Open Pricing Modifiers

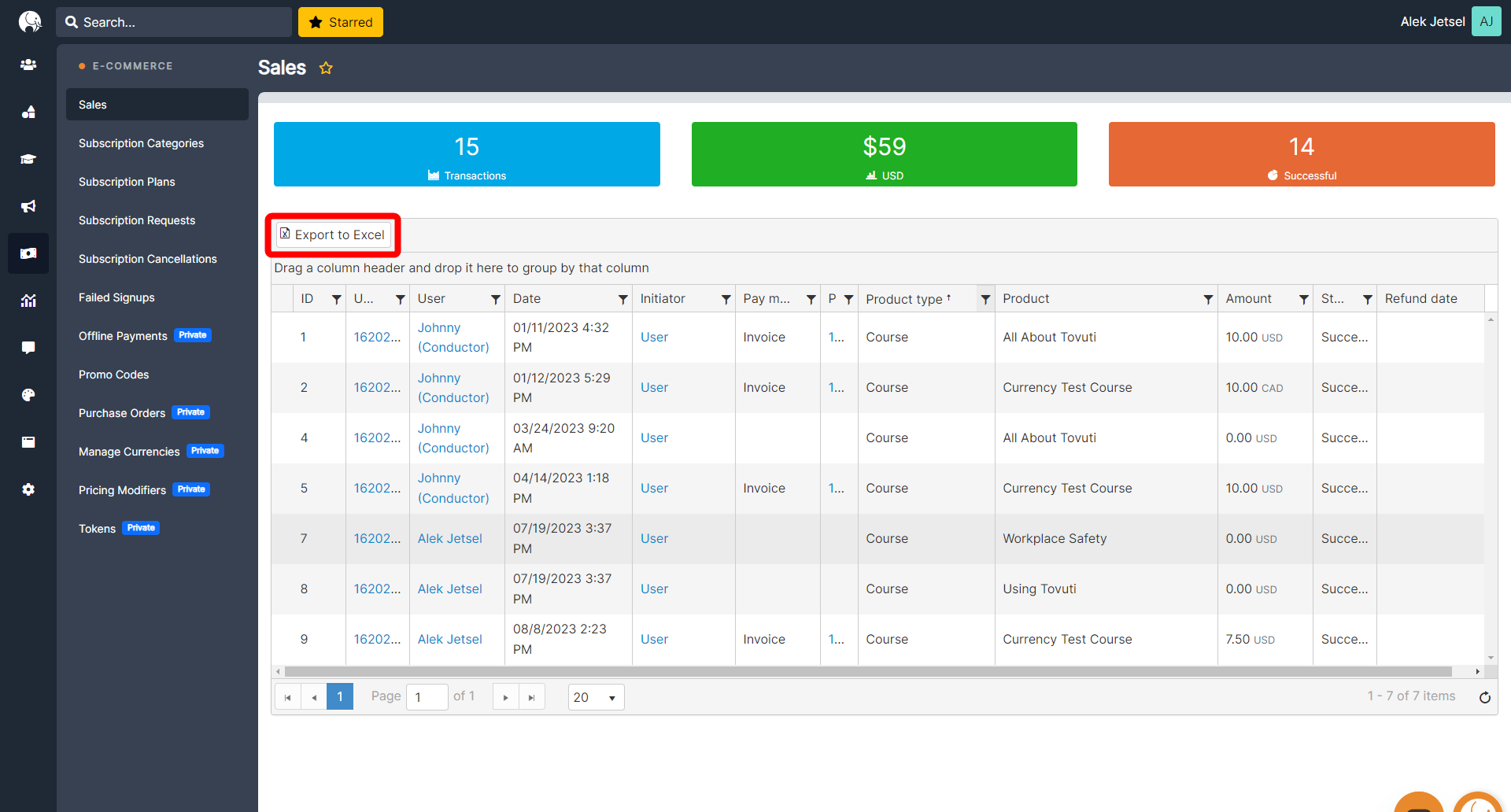(122, 490)
